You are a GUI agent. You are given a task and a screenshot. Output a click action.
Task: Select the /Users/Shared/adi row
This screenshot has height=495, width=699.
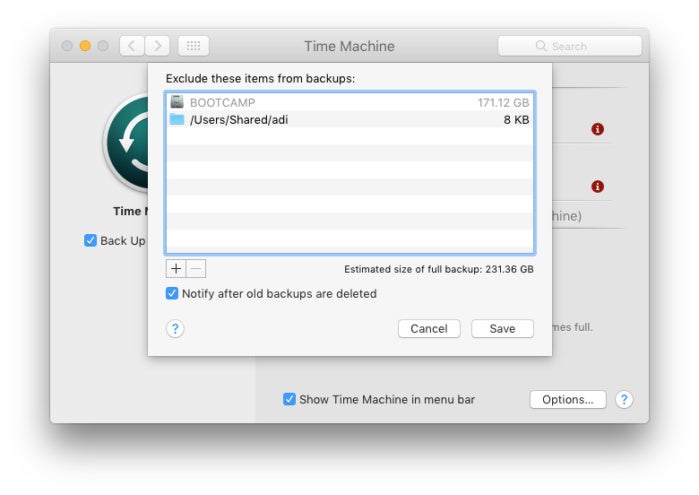pyautogui.click(x=350, y=120)
